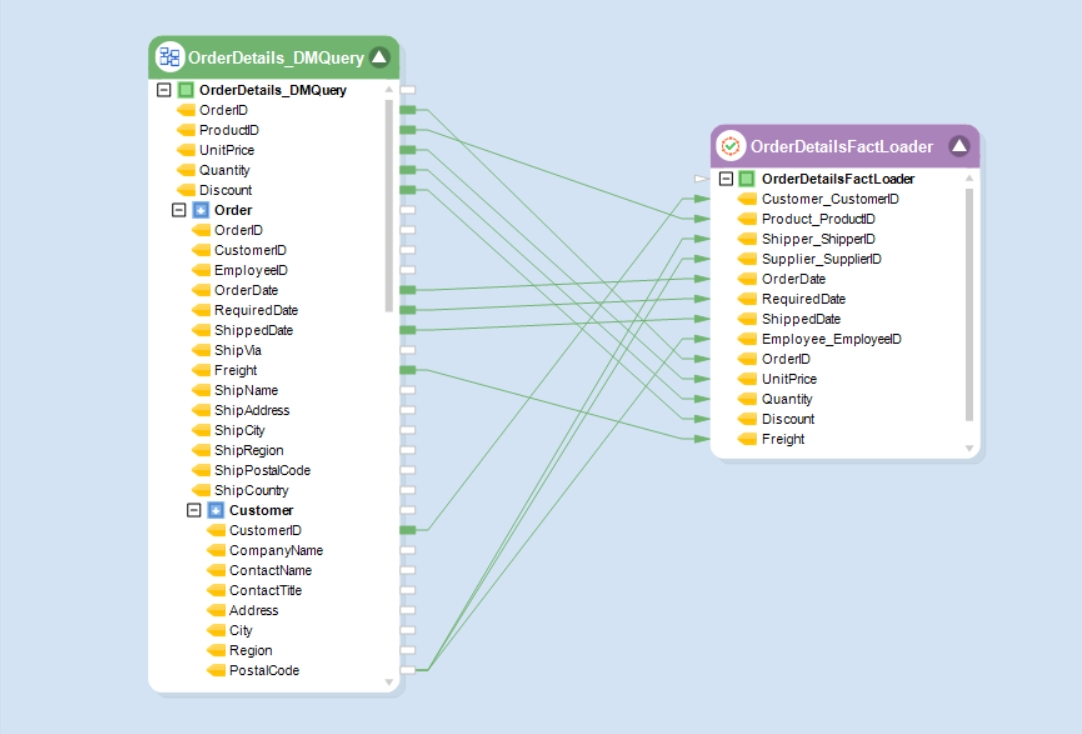Click the scroll-down arrow of OrderDetailsFactLoader list
This screenshot has width=1082, height=734.
[969, 448]
